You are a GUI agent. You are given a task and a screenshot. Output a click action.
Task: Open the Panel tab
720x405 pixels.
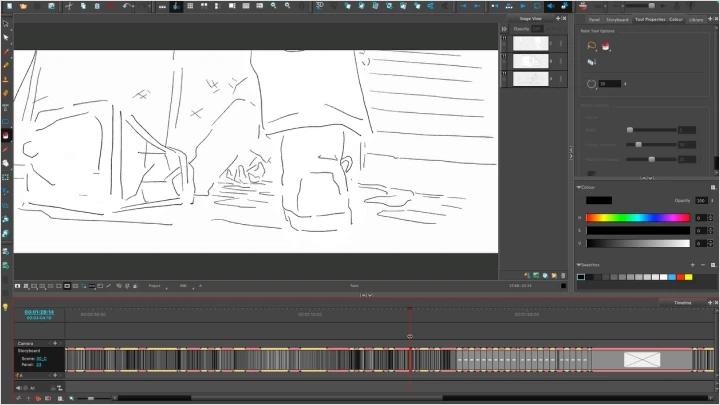[x=594, y=19]
